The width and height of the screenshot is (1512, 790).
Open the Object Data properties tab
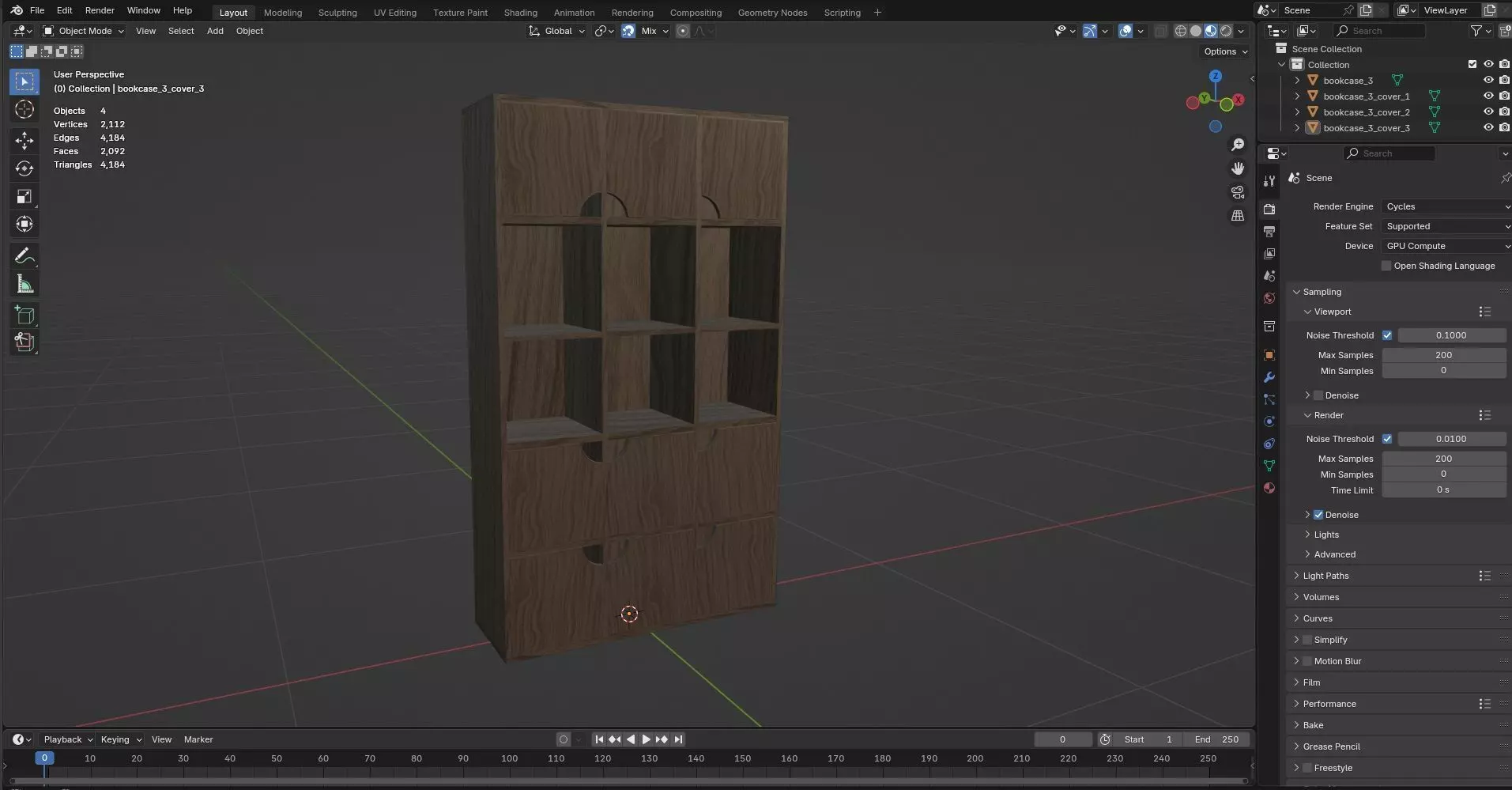1269,466
